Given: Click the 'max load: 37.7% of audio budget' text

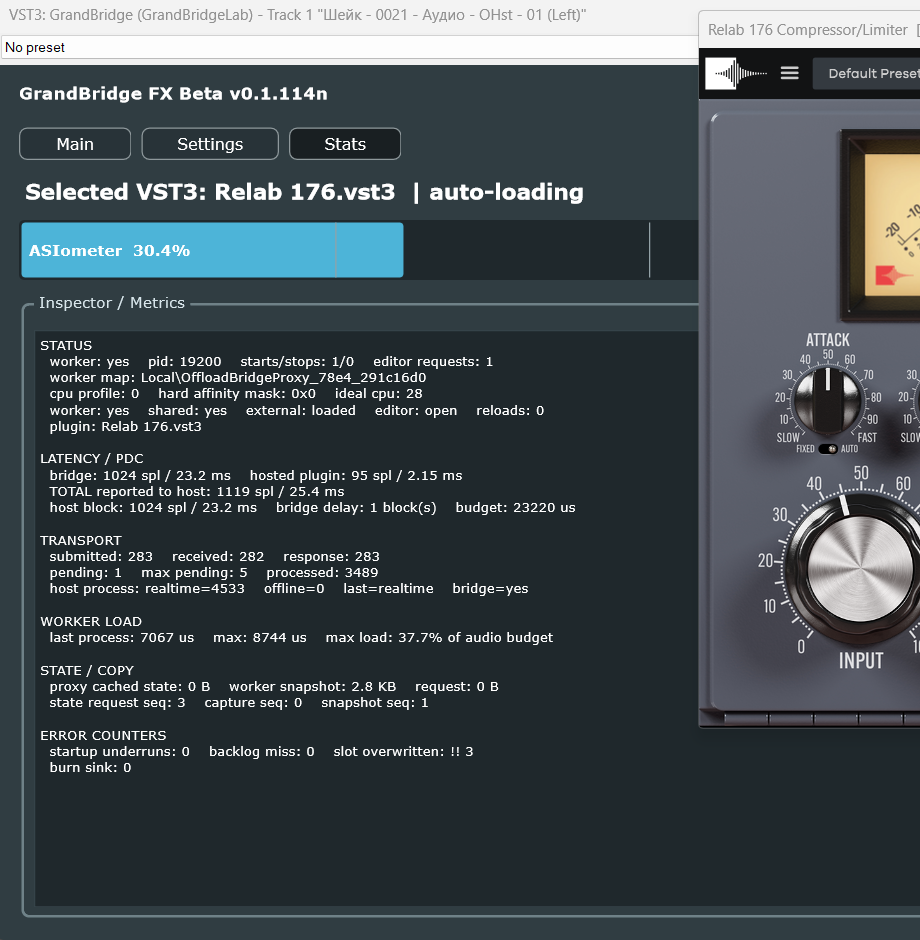Looking at the screenshot, I should (439, 637).
